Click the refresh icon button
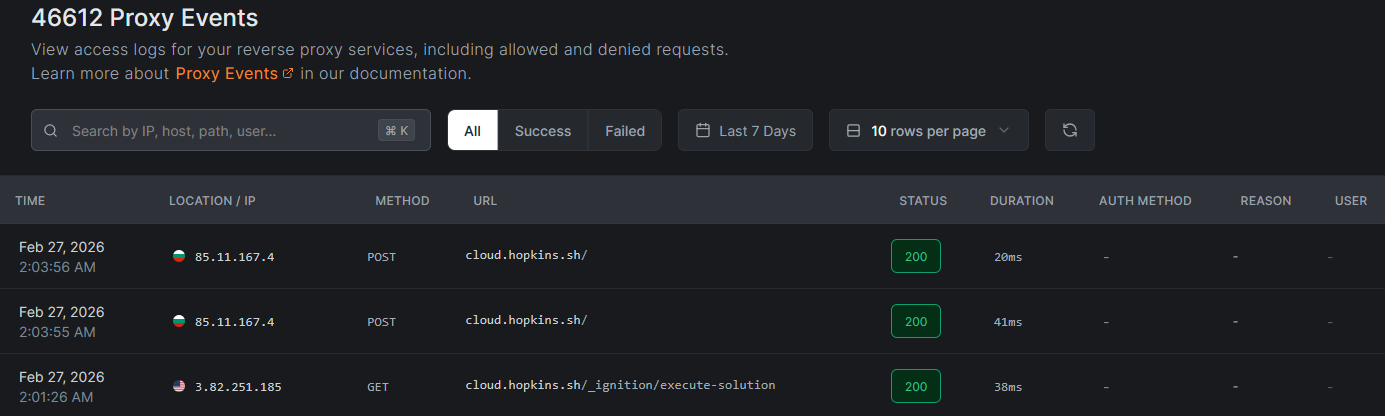This screenshot has height=416, width=1385. click(x=1069, y=130)
